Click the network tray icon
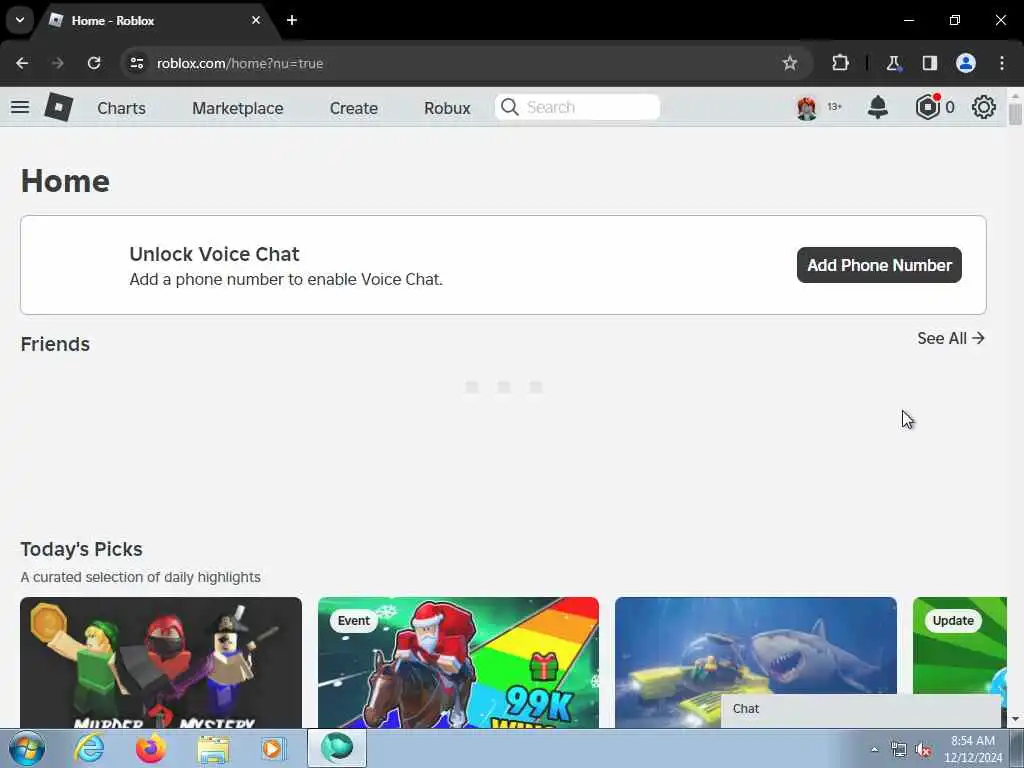 pyautogui.click(x=899, y=750)
